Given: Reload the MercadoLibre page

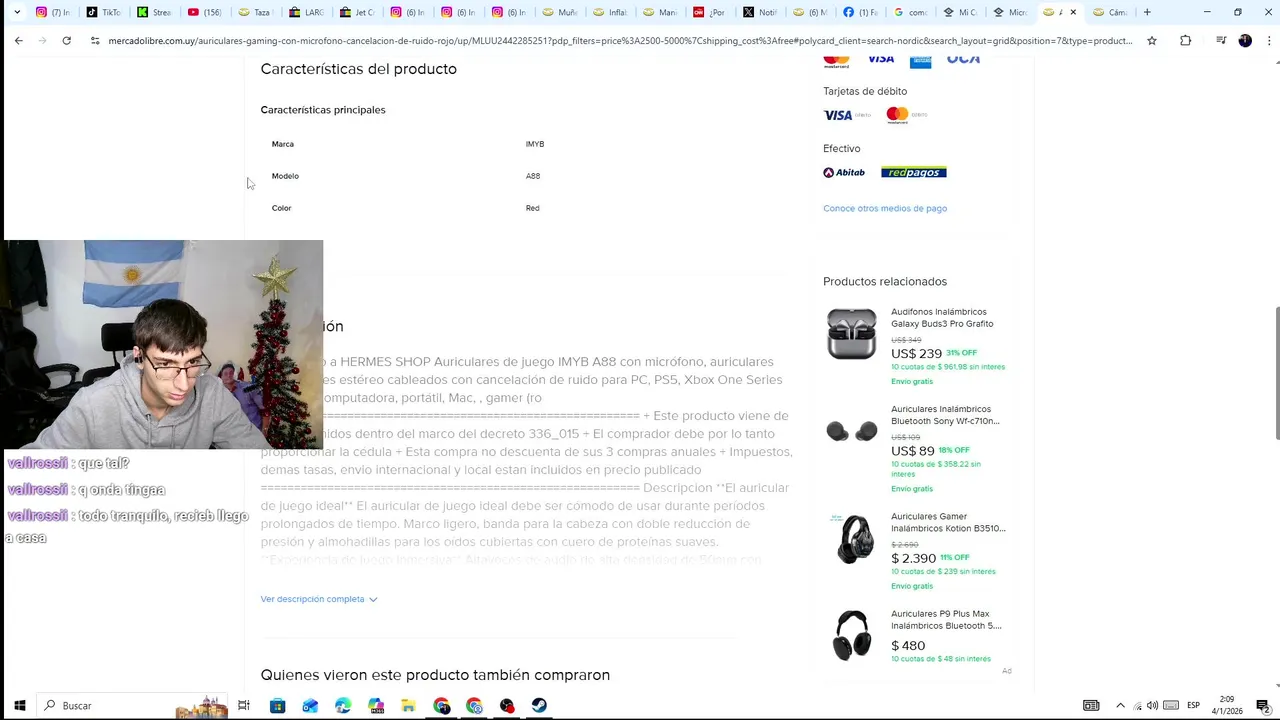Looking at the screenshot, I should pos(66,41).
